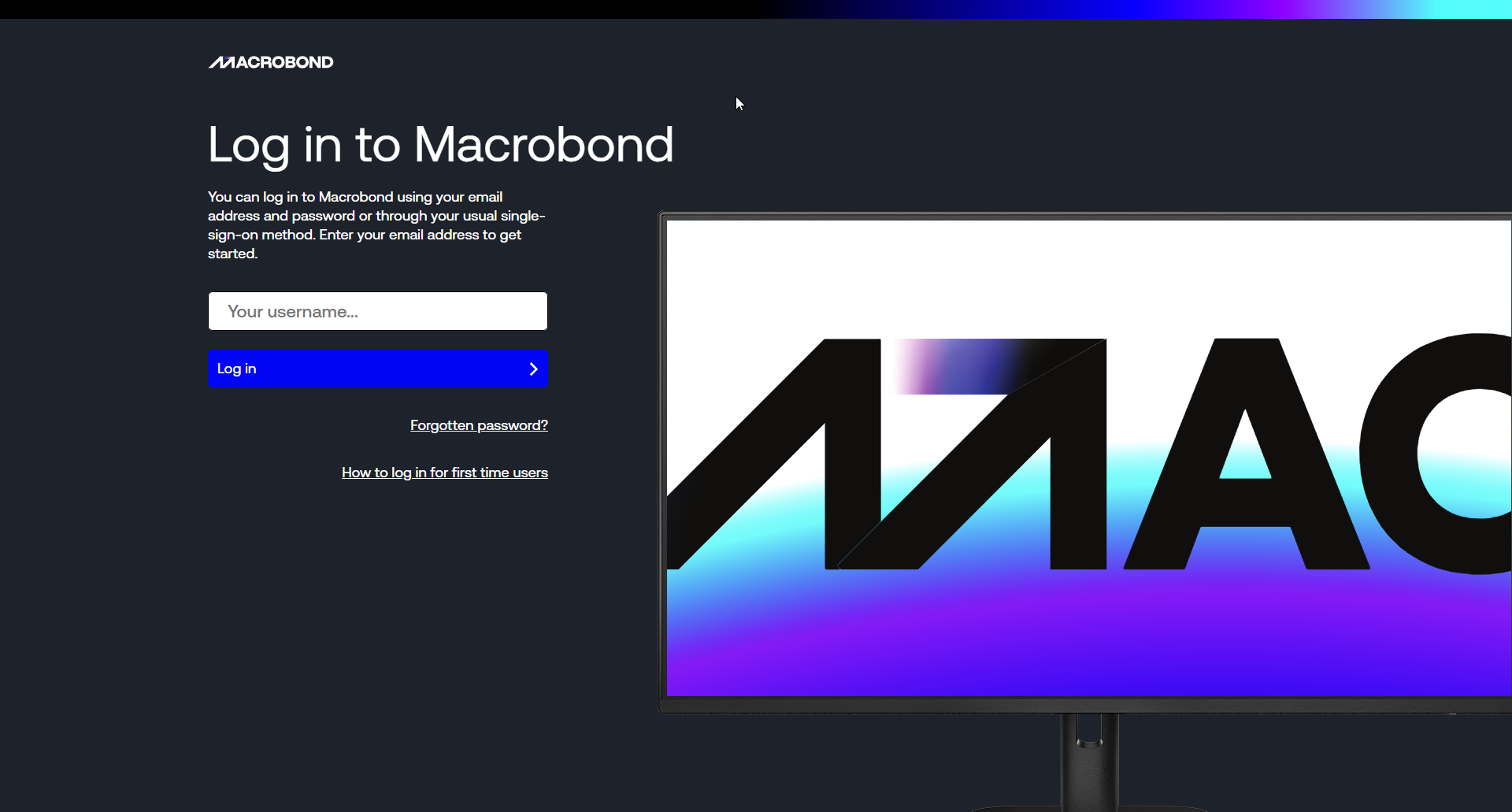Click the 'Log in to Macrobond' heading

pos(440,145)
